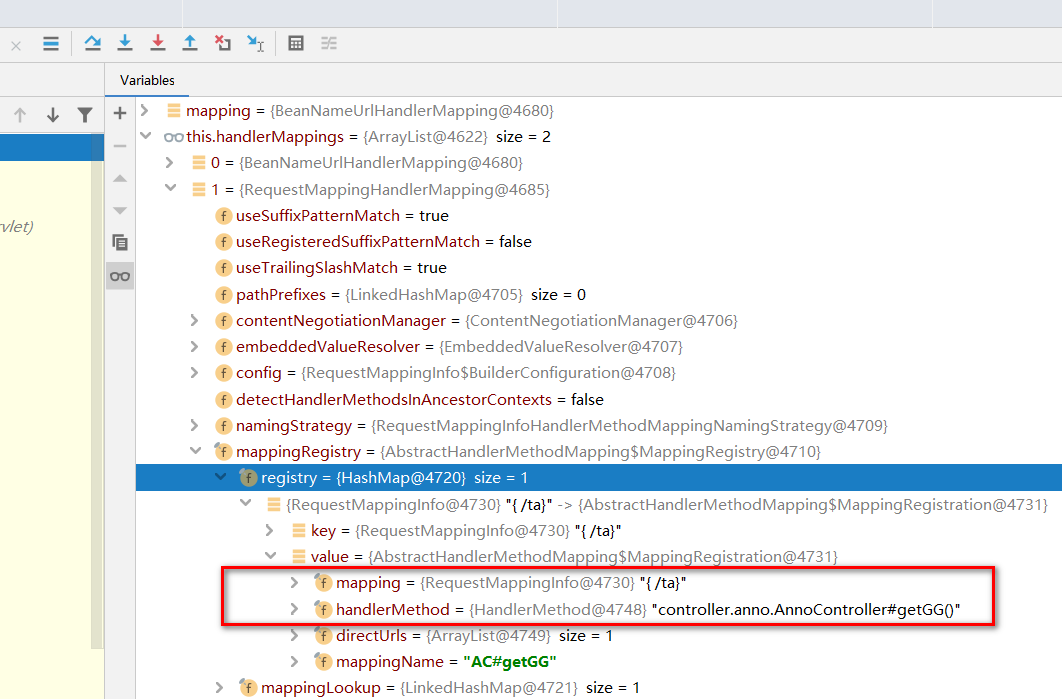Expand the key RequestMappingInfo@4730 node
Viewport: 1062px width, 699px height.
click(x=270, y=530)
